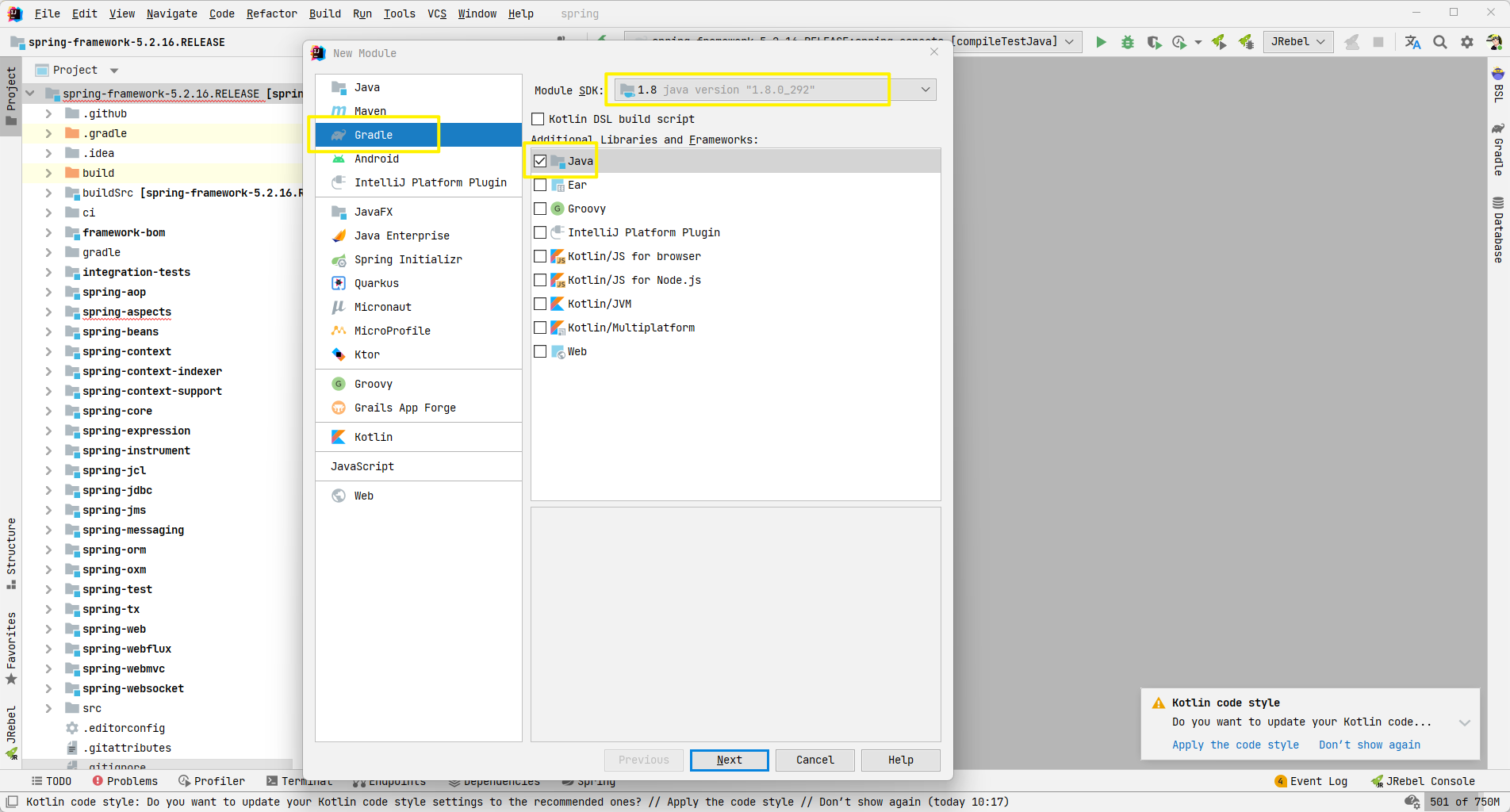Viewport: 1510px width, 812px height.
Task: Check Kotlin/JS for browser checkbox
Action: [540, 256]
